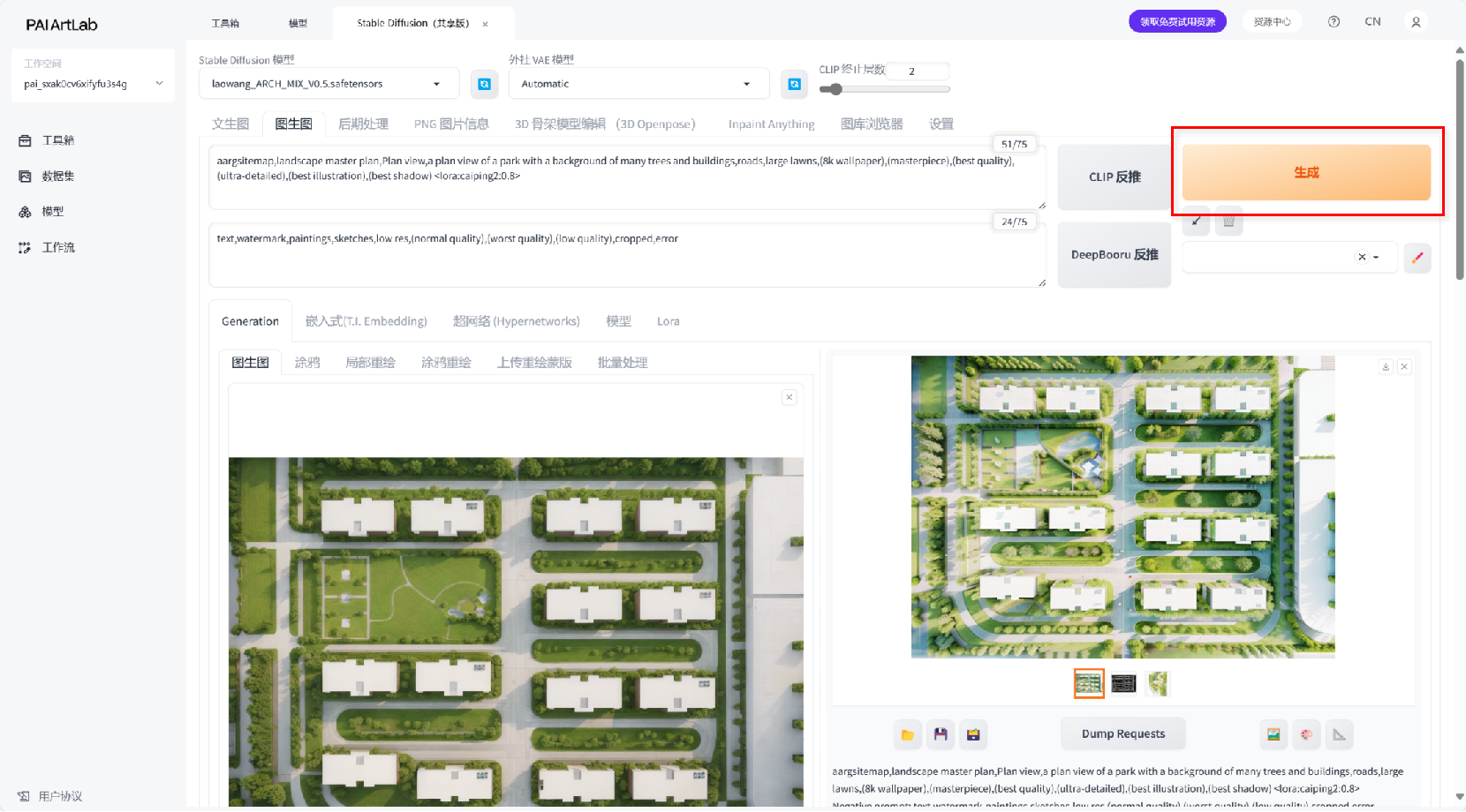Click the 数据集 sidebar icon
Screen dimensions: 1466x812
coord(25,177)
